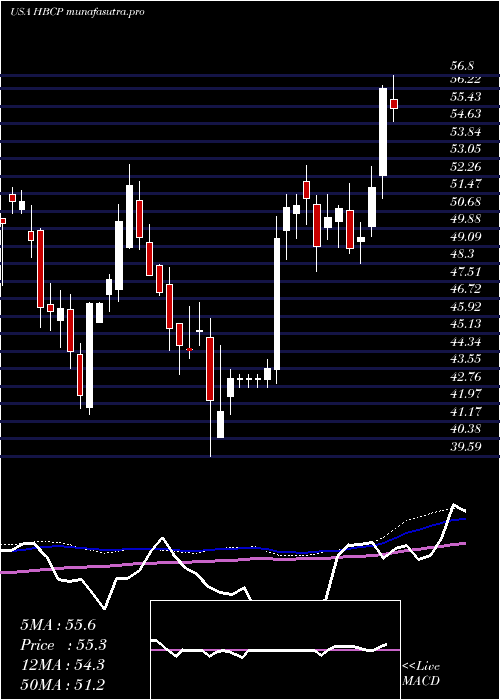Click the 56.8 price axis label
The width and height of the screenshot is (500, 700).
pyautogui.click(x=461, y=67)
